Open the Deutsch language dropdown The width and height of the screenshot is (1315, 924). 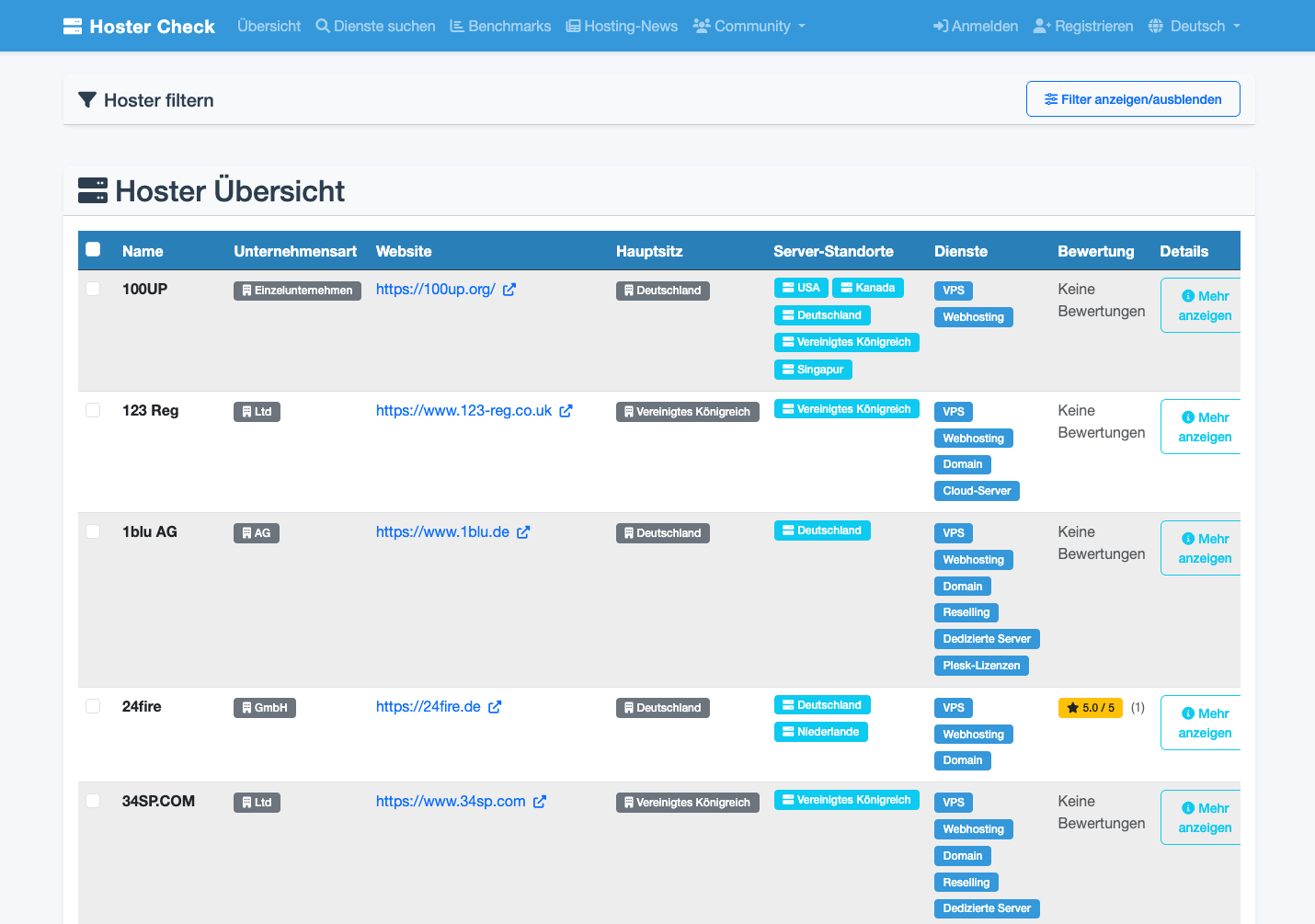[x=1195, y=26]
